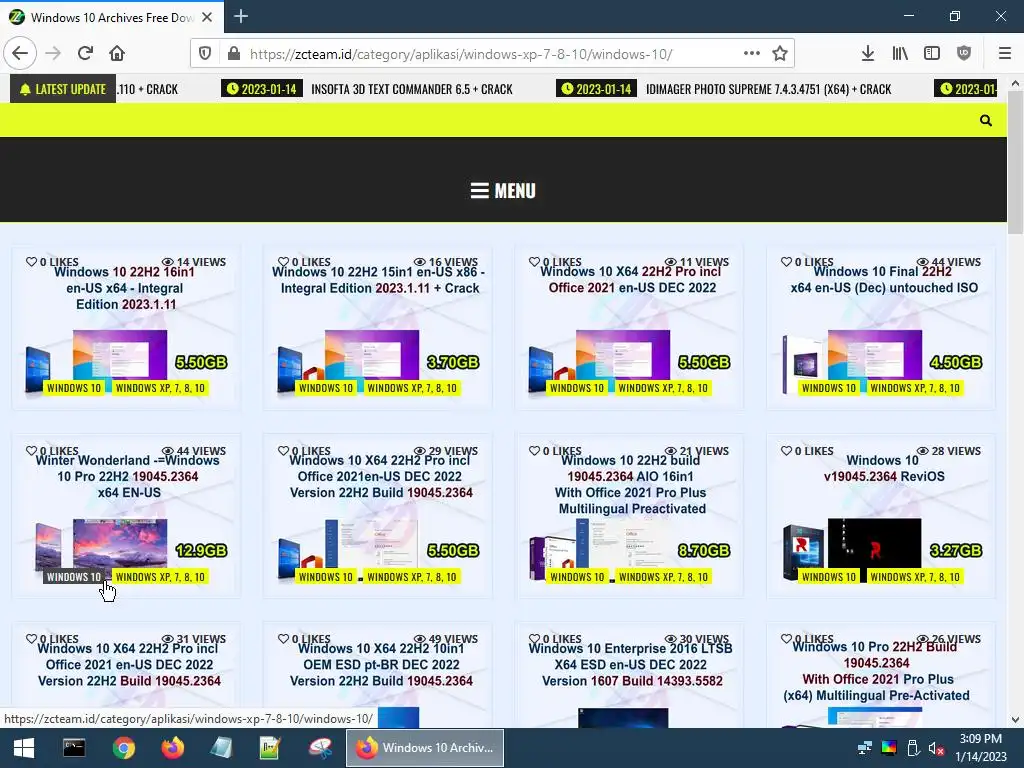Like Windows 10 v19045.2364 ReviOS heart
Viewport: 1024px width, 768px height.
tap(786, 451)
